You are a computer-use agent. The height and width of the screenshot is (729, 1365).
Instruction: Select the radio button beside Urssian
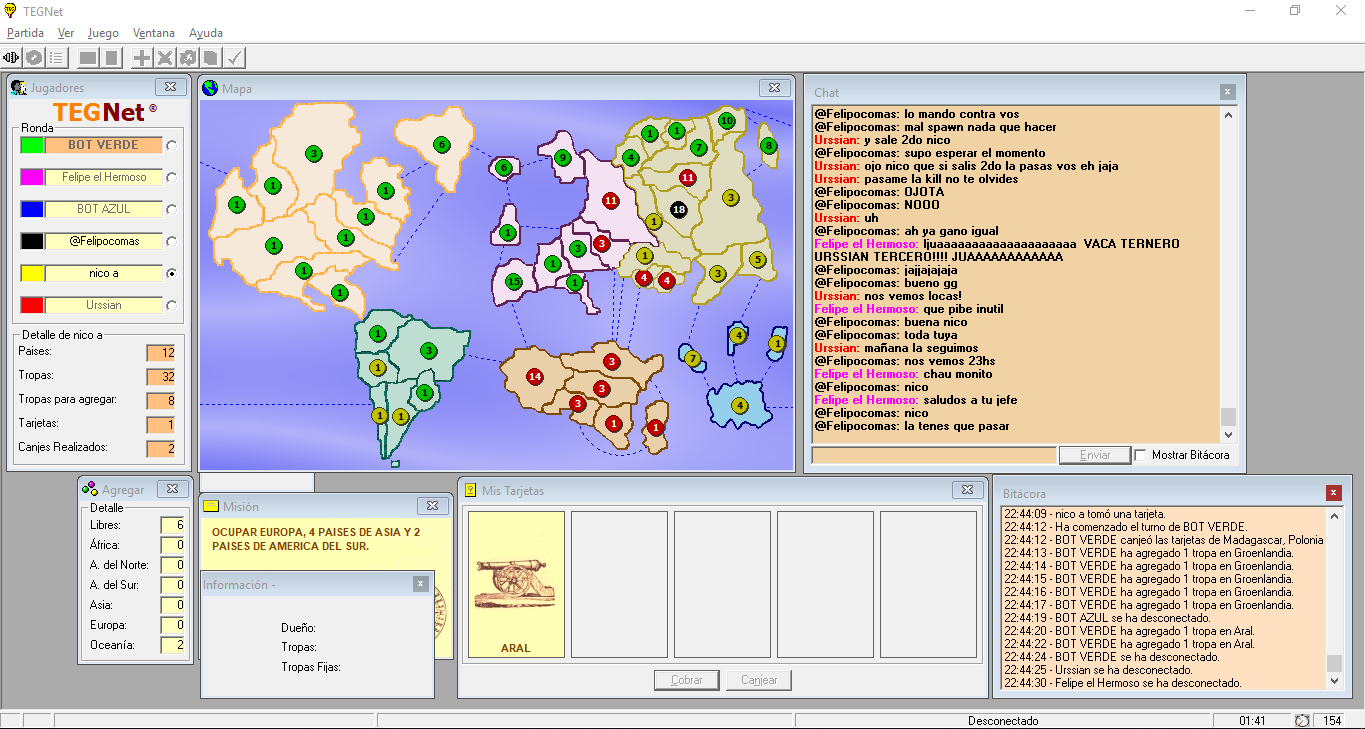pos(172,306)
